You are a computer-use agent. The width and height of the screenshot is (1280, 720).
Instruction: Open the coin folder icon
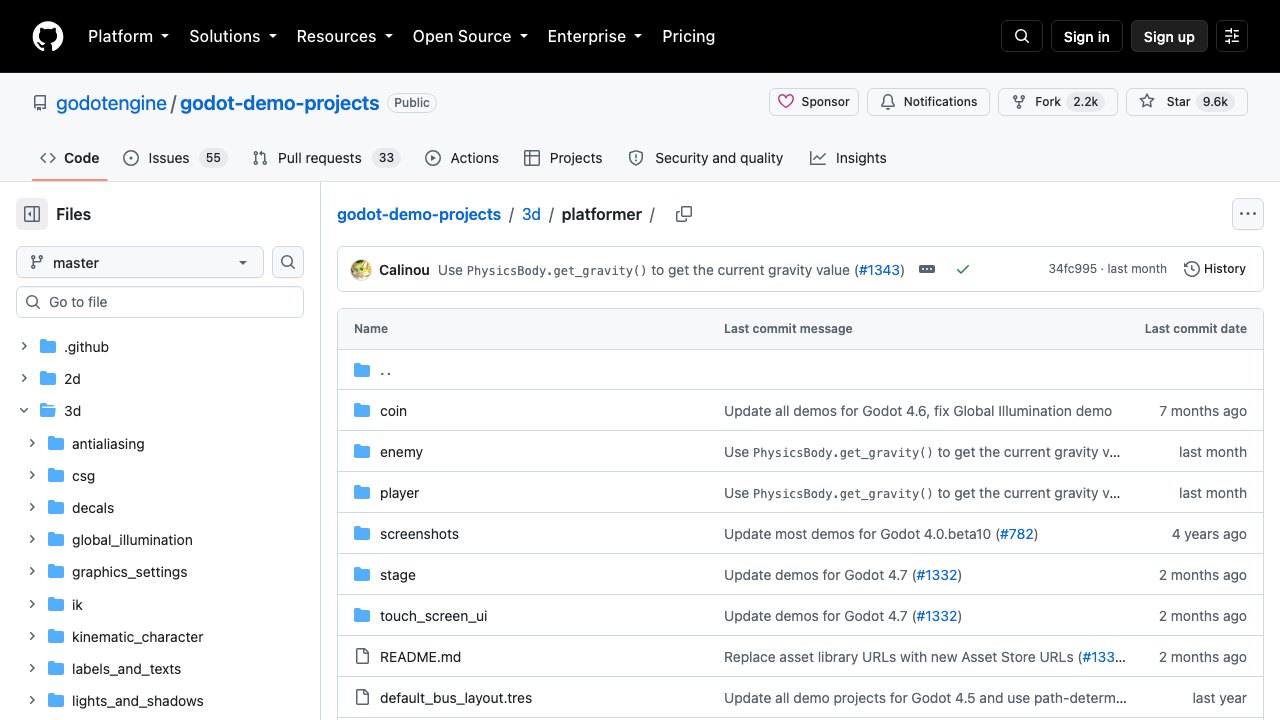(362, 411)
